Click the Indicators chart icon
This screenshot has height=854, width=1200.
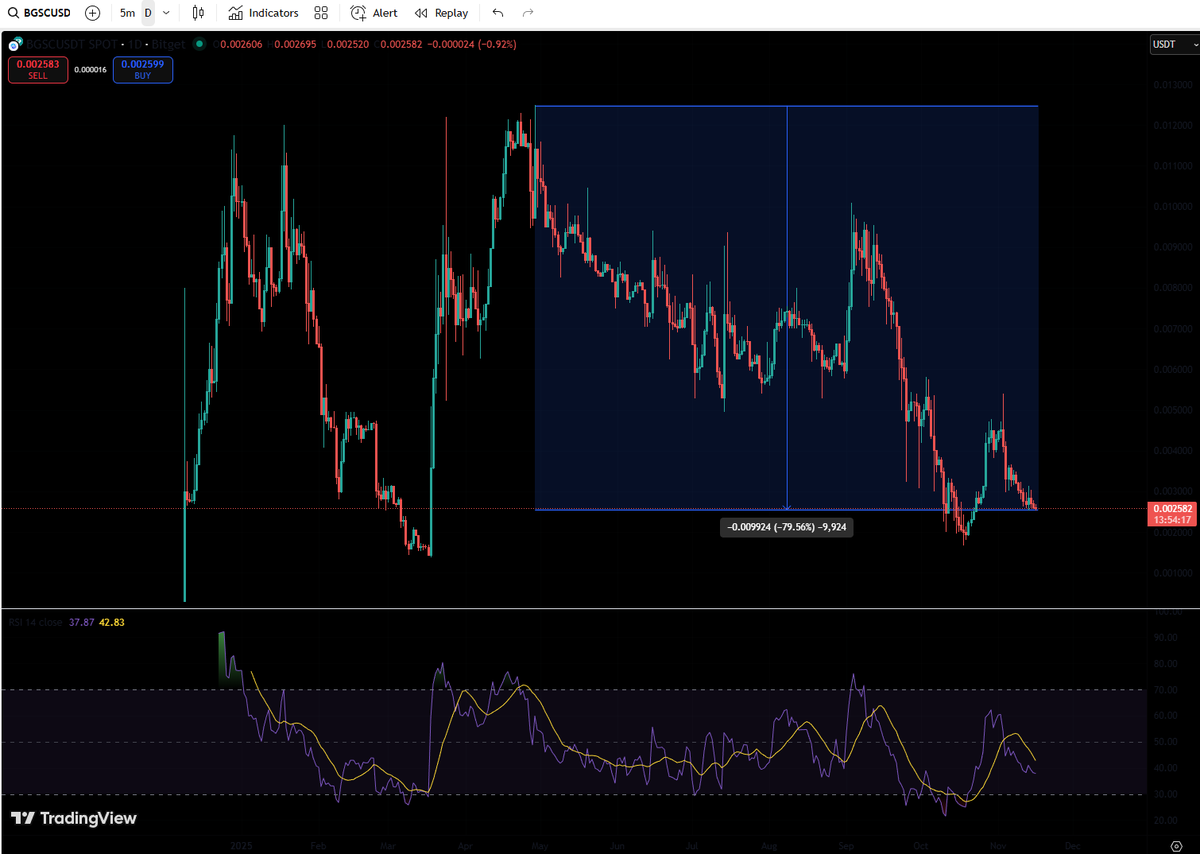(x=235, y=13)
